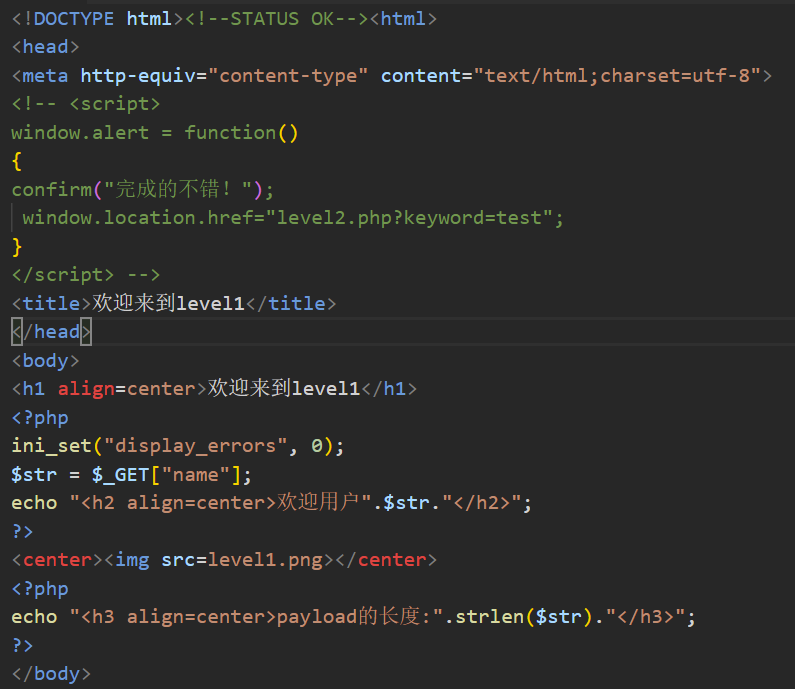This screenshot has height=689, width=795.
Task: Click window.location.href assignment line
Action: coord(293,218)
